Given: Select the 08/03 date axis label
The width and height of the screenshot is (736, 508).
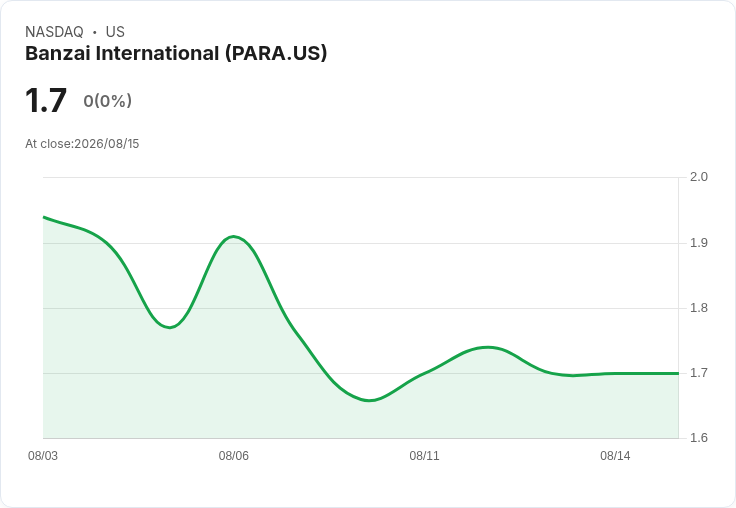Looking at the screenshot, I should click(x=43, y=456).
